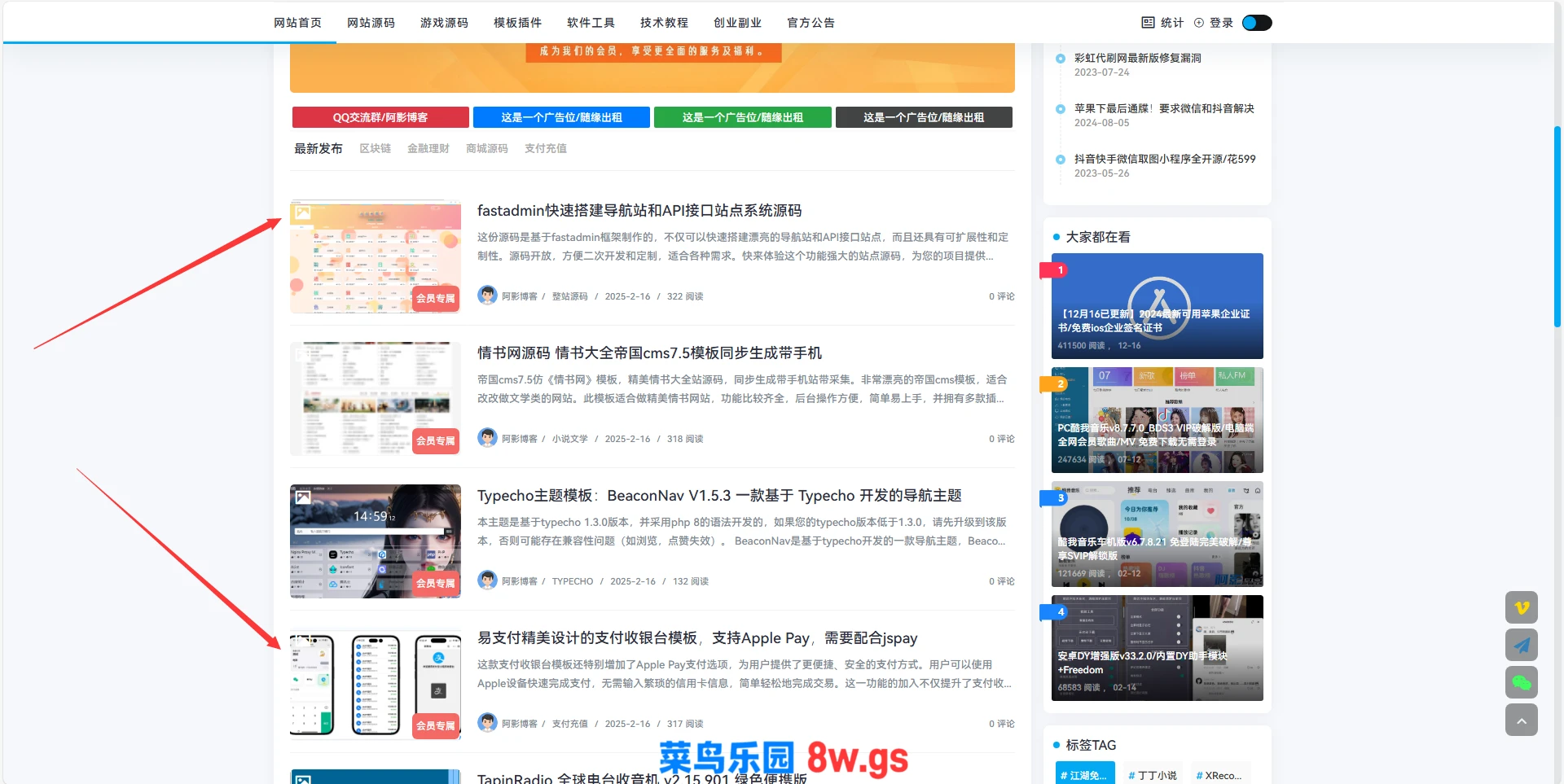Go to 网站首页 in navigation

pos(297,23)
